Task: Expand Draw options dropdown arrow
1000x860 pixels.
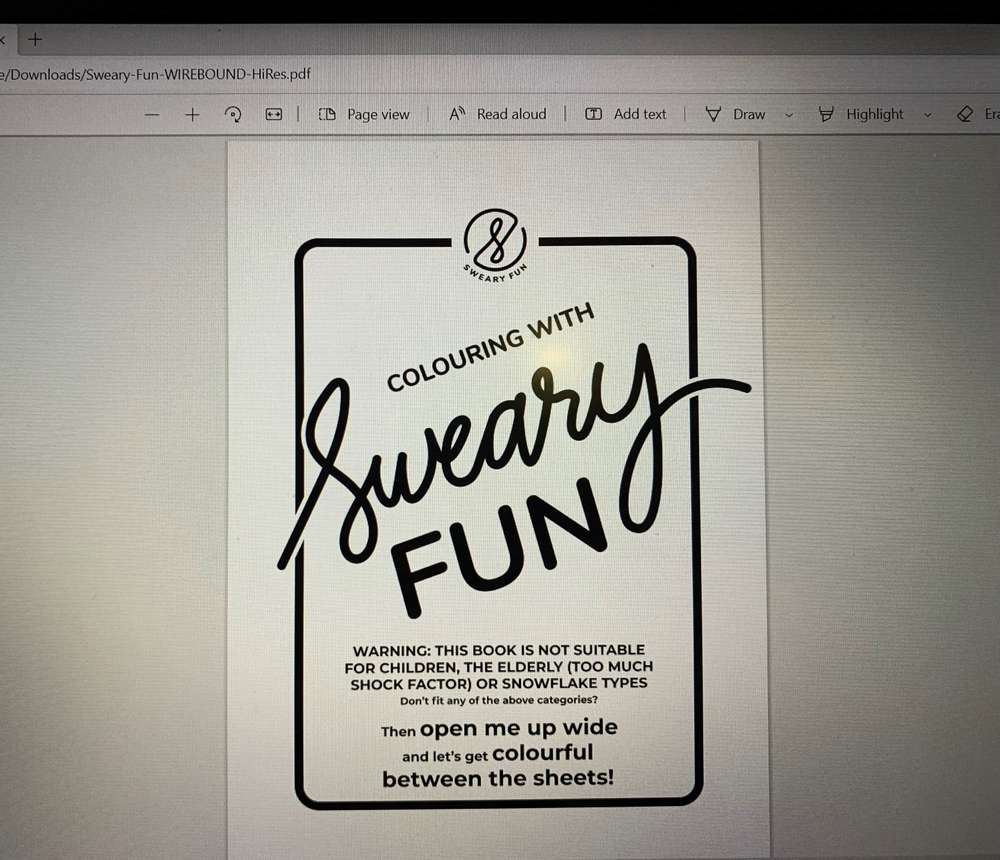Action: point(789,115)
